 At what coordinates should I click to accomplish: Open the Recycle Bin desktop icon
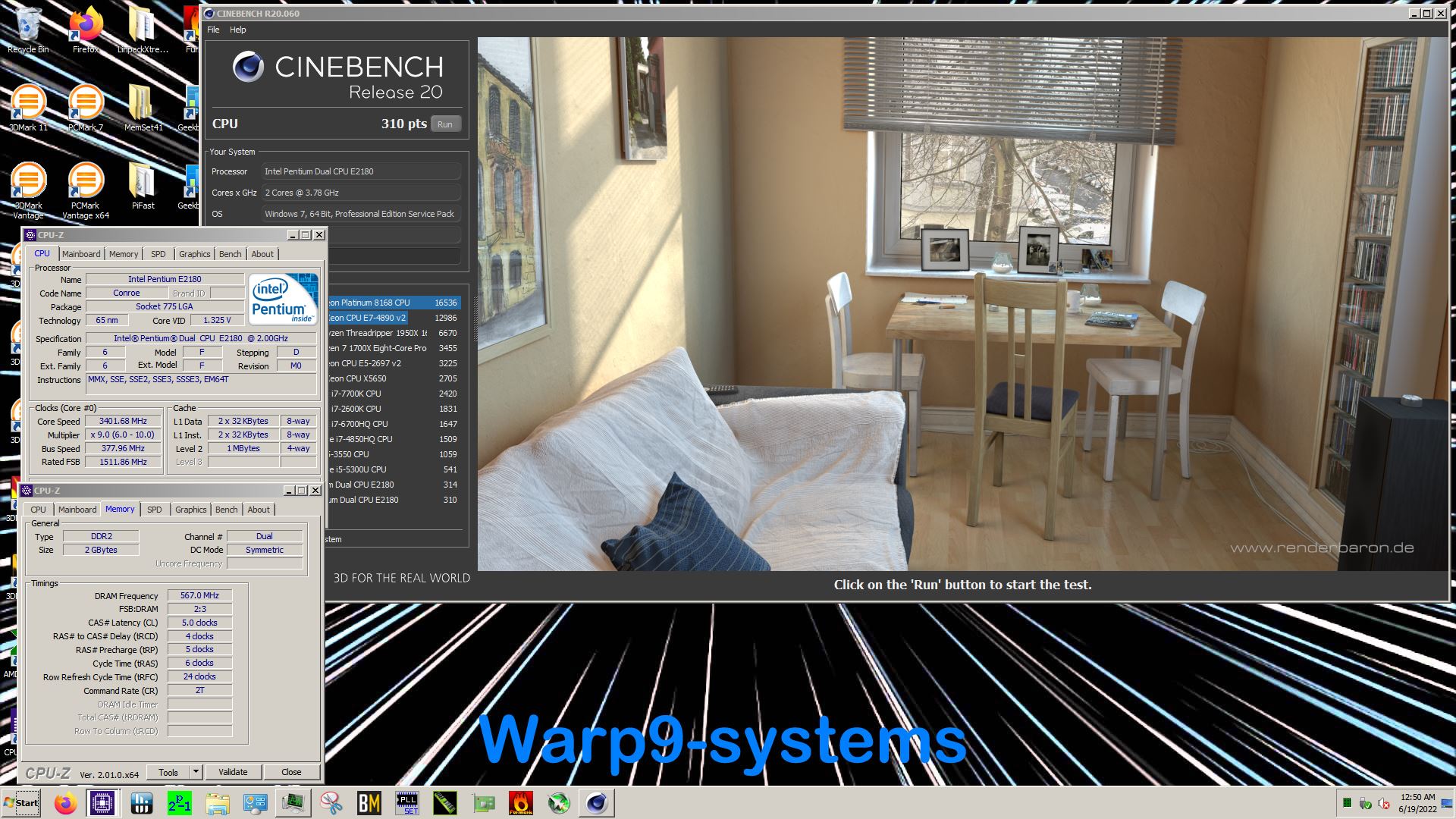pos(28,30)
